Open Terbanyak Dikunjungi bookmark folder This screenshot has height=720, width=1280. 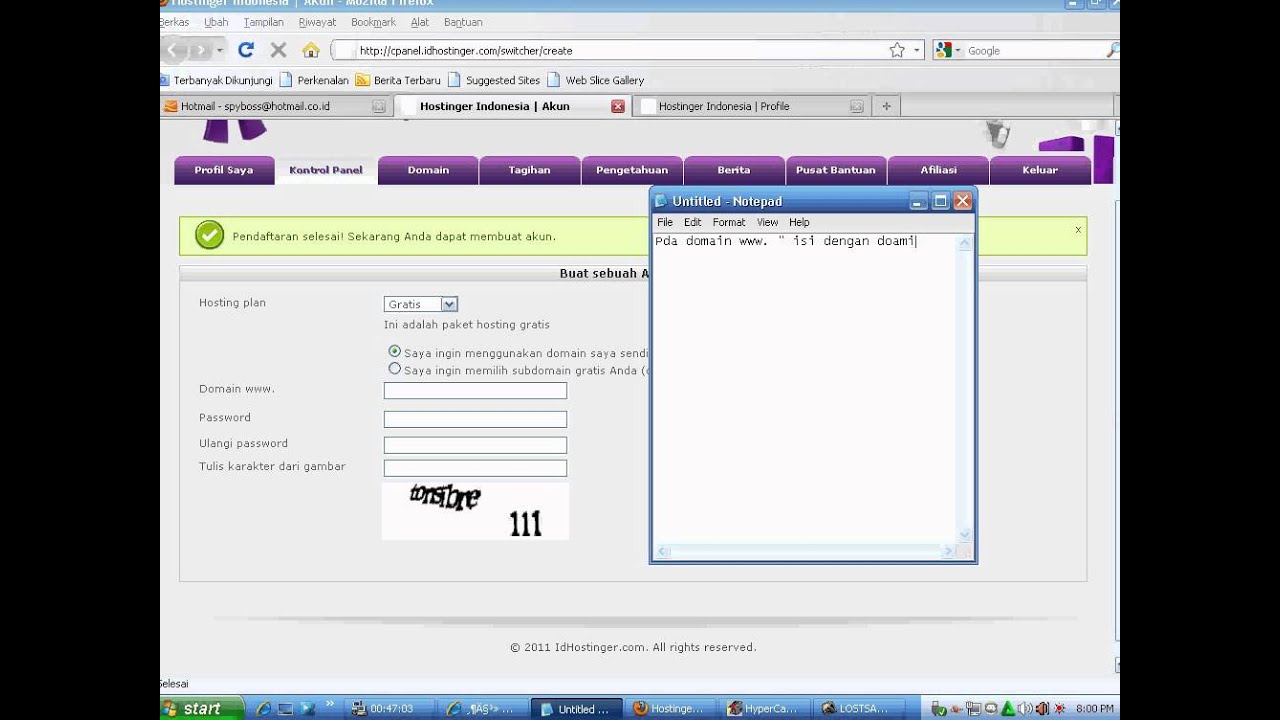(216, 80)
